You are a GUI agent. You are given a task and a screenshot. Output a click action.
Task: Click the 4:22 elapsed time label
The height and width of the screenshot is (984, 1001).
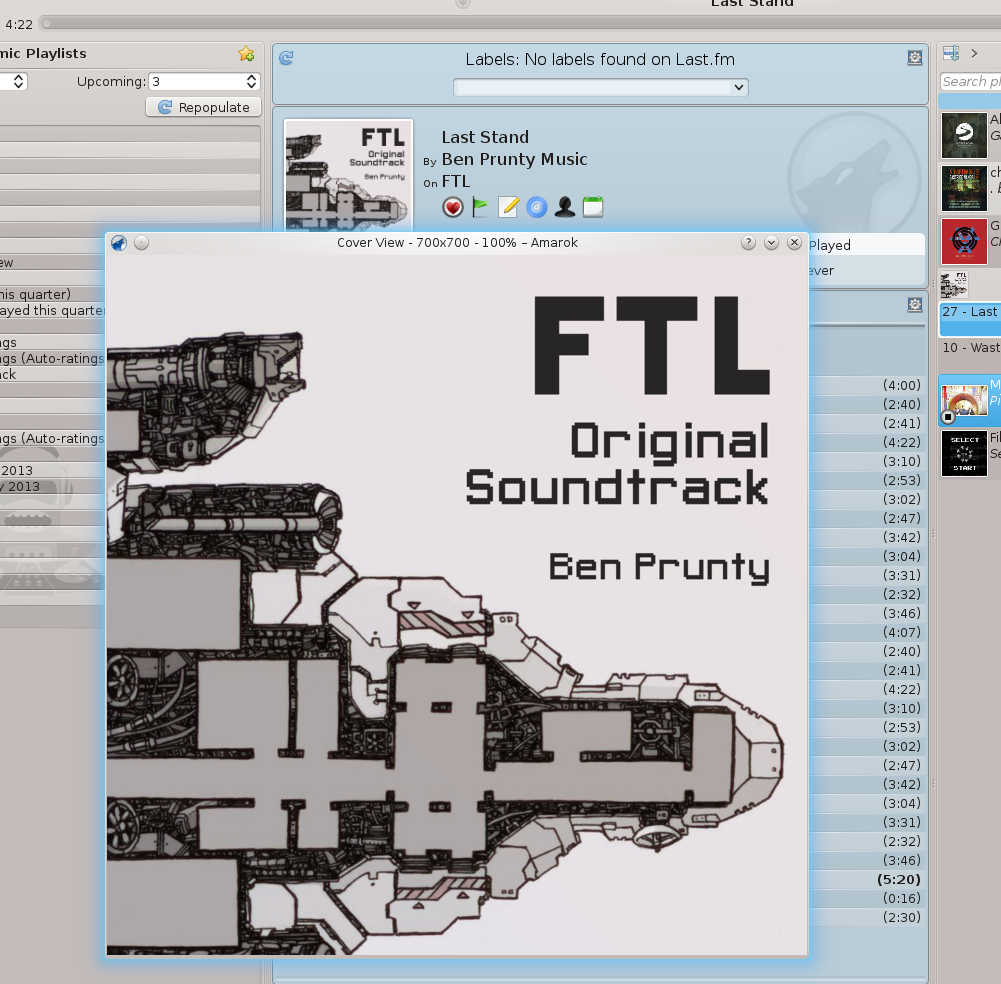[x=19, y=24]
